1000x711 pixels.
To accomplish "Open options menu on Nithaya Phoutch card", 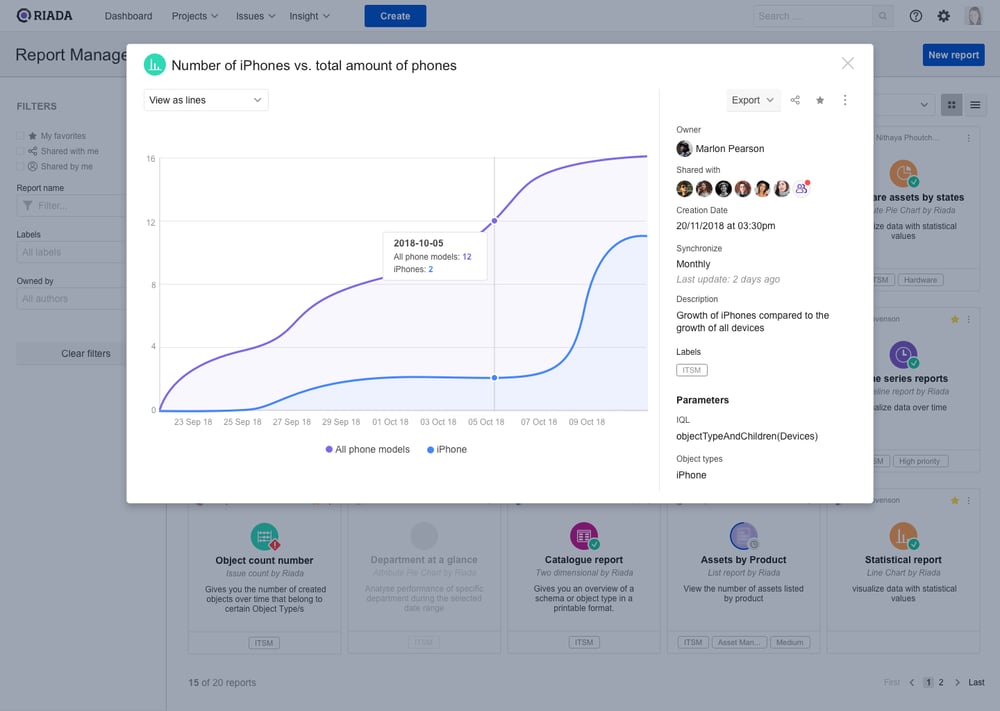I will point(969,138).
